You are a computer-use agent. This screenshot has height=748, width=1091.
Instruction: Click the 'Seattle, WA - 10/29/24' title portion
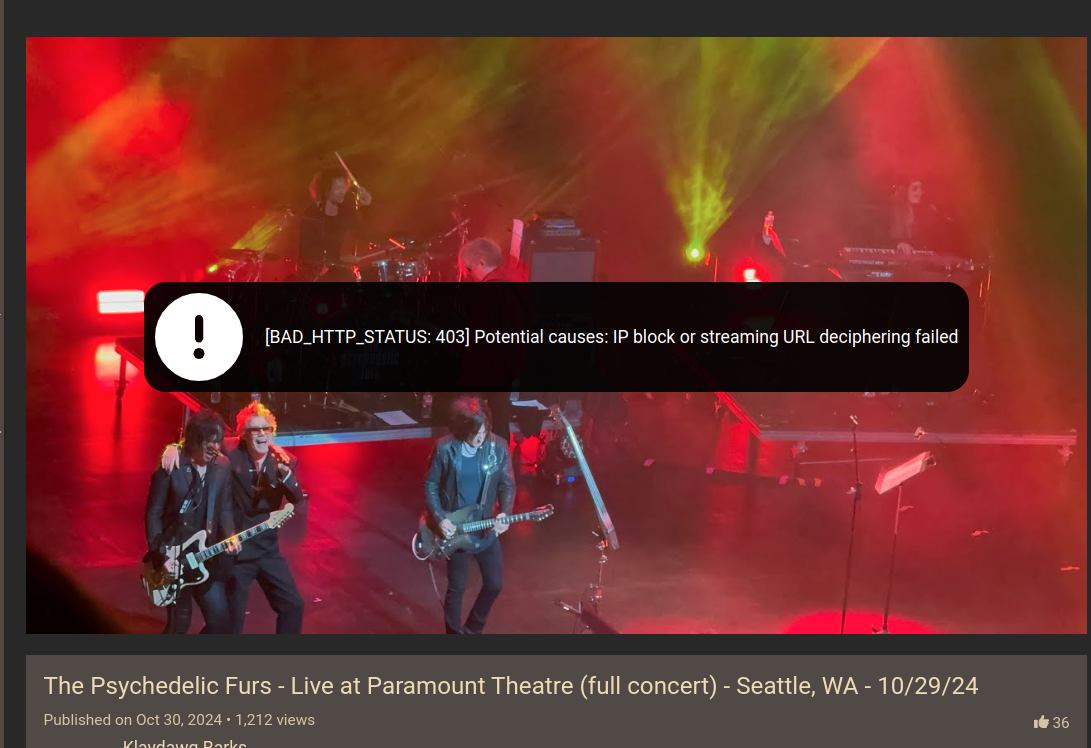pyautogui.click(x=857, y=686)
